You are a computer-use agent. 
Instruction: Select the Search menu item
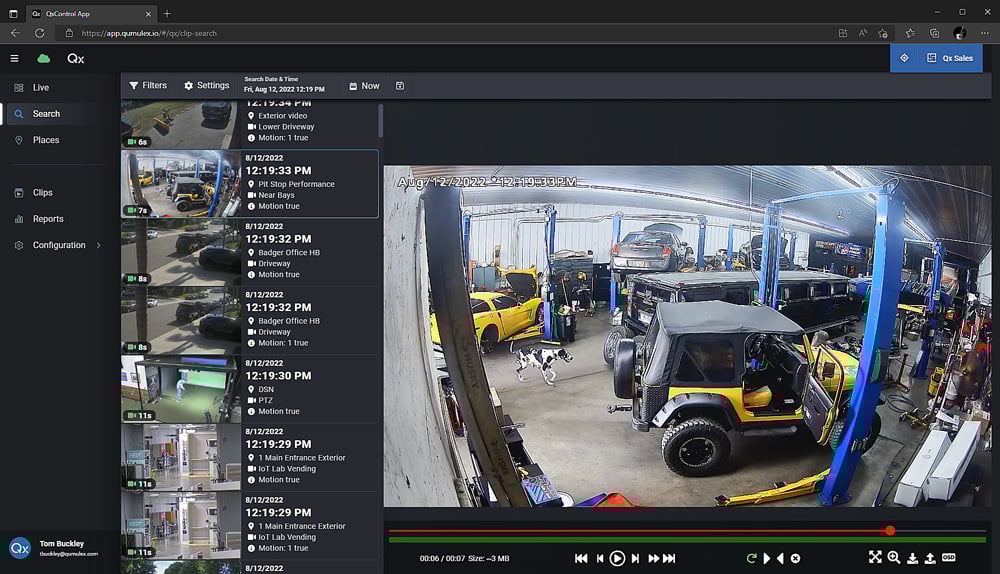click(46, 114)
